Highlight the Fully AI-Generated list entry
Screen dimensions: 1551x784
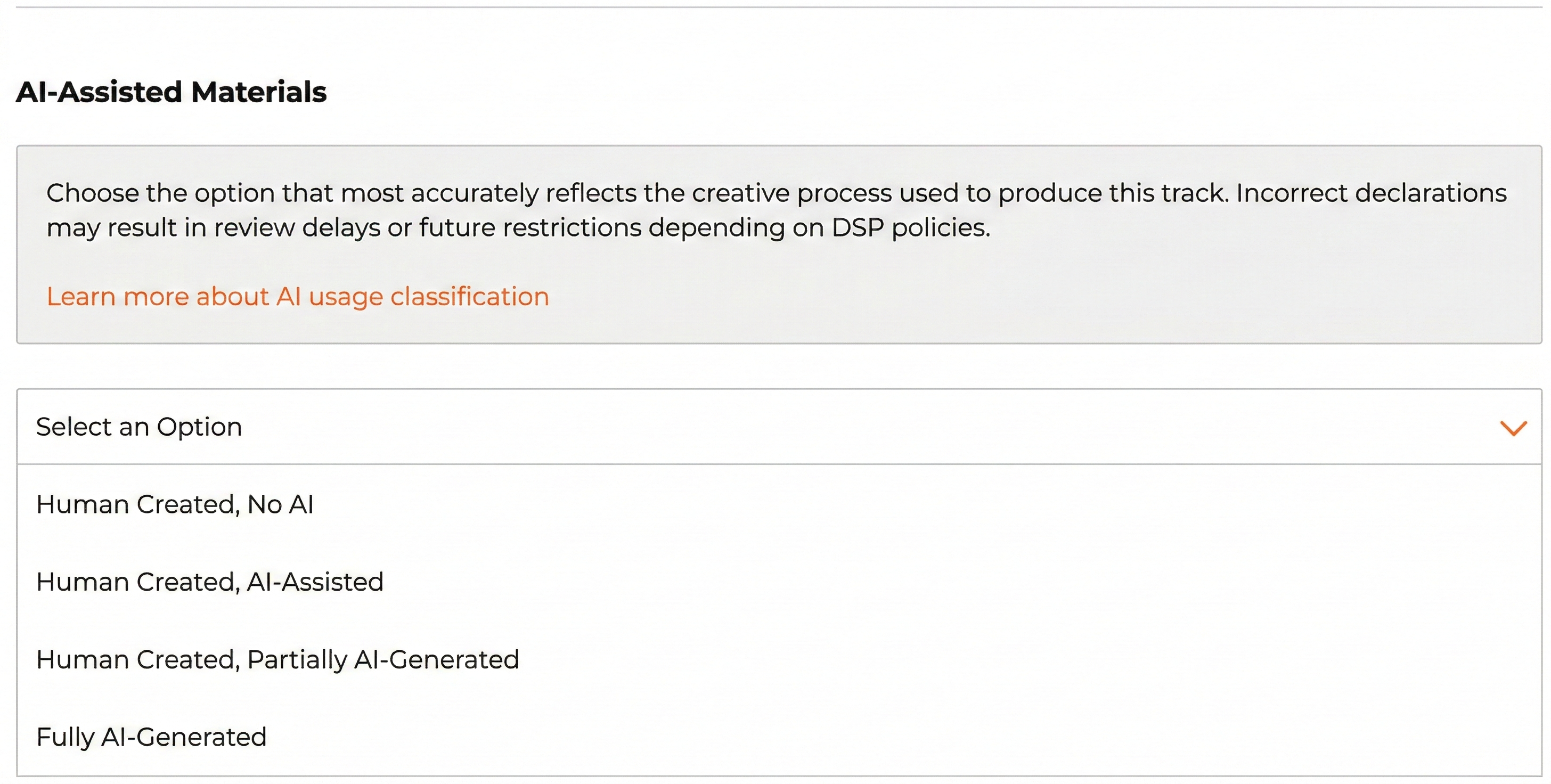[152, 736]
